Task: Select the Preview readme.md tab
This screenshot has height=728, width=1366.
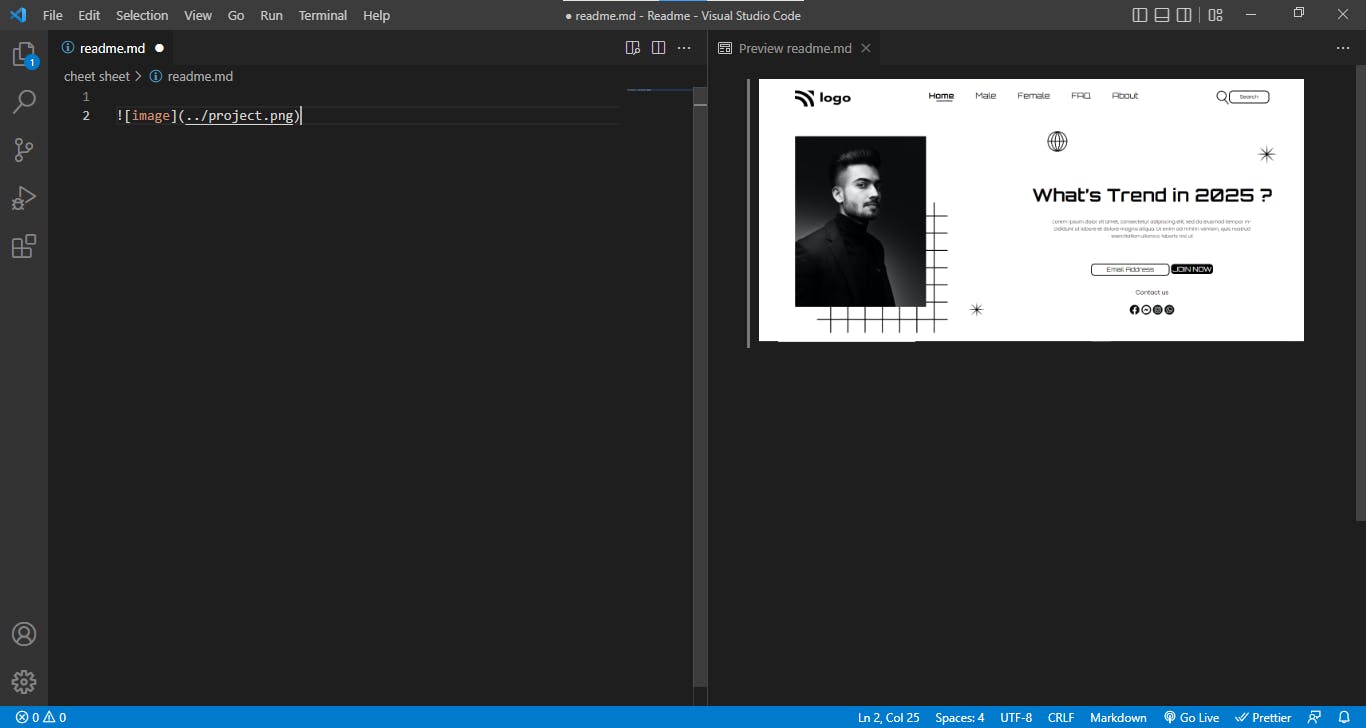Action: [795, 48]
